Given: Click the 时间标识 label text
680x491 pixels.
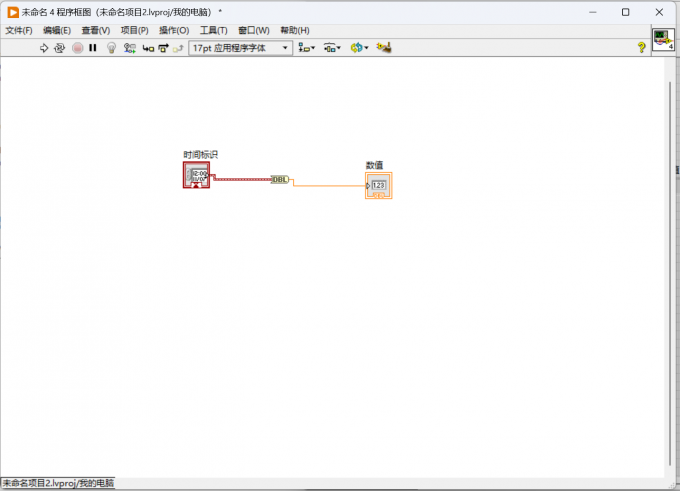Looking at the screenshot, I should click(x=201, y=155).
